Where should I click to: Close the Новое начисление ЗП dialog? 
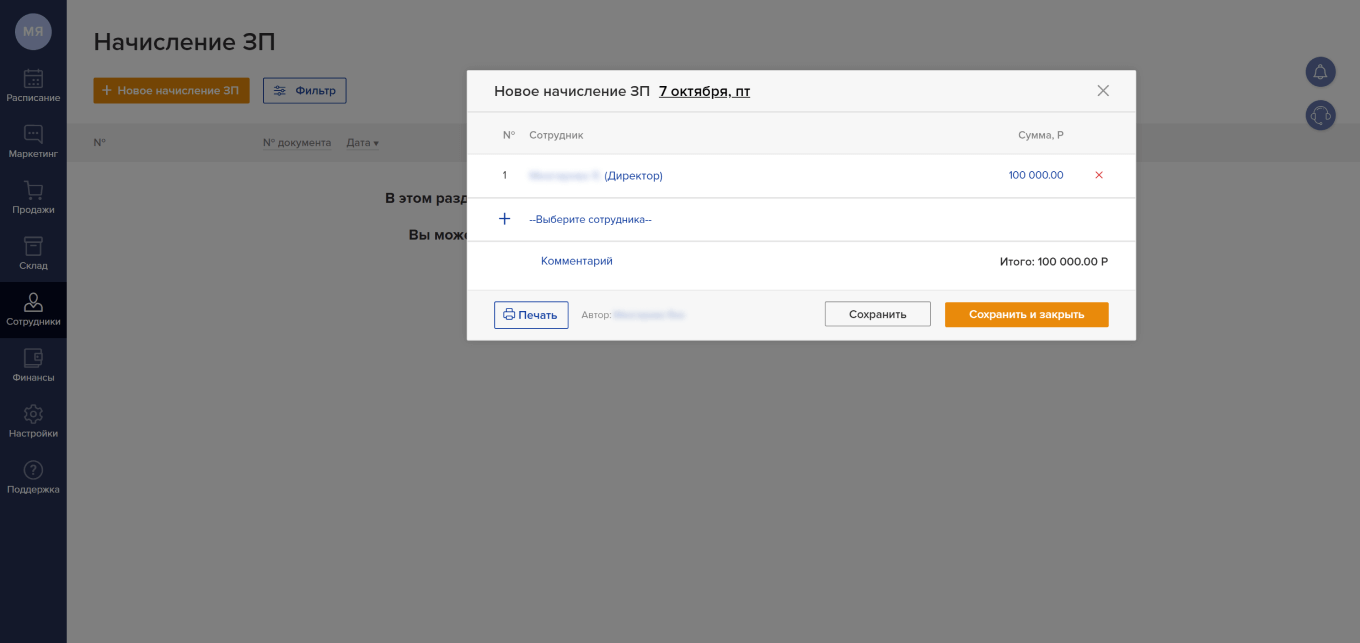pos(1103,91)
